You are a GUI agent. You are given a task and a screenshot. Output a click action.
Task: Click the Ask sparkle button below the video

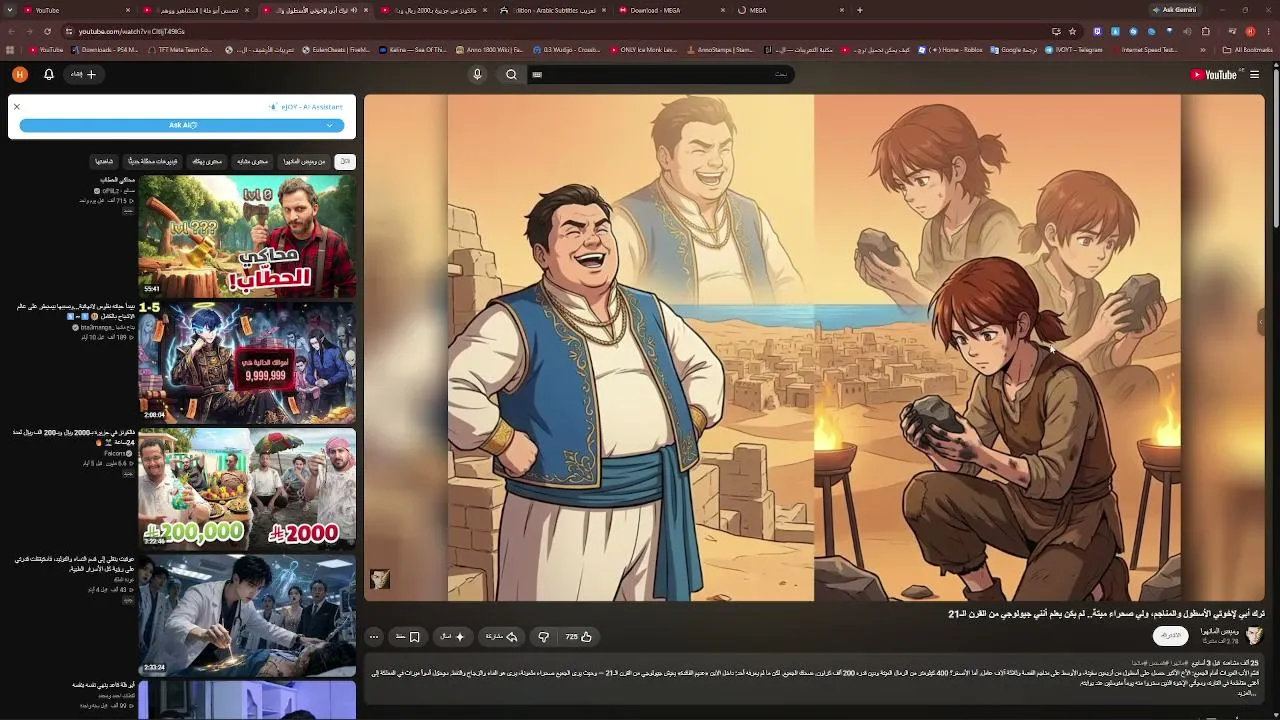click(452, 636)
